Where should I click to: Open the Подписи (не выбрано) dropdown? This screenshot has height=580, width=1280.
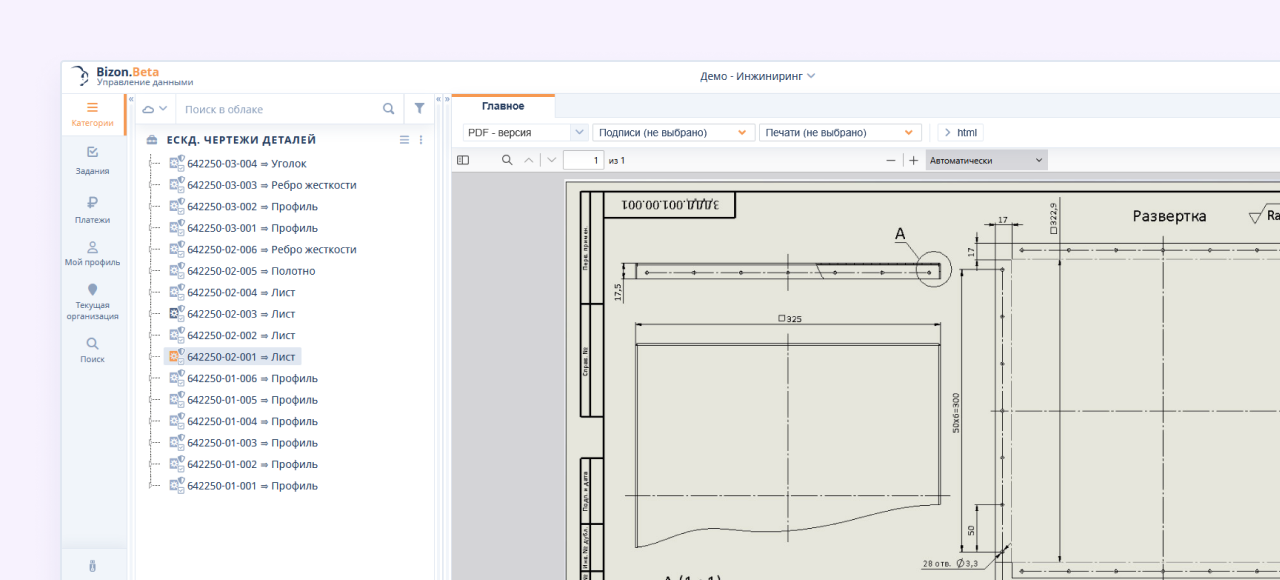pos(673,132)
